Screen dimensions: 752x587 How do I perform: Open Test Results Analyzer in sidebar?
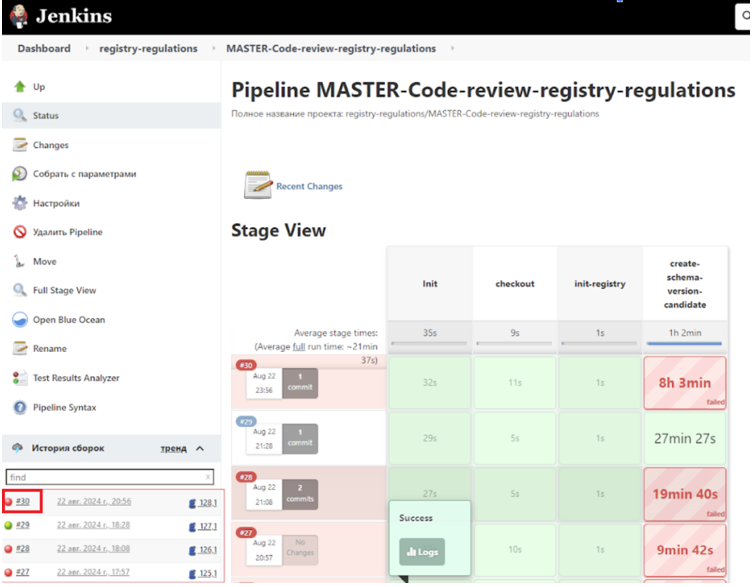pos(76,378)
